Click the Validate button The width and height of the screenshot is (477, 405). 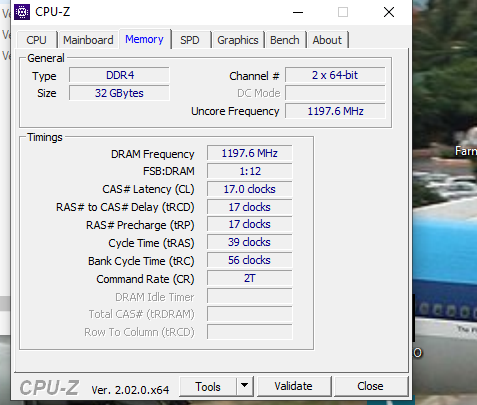click(293, 386)
